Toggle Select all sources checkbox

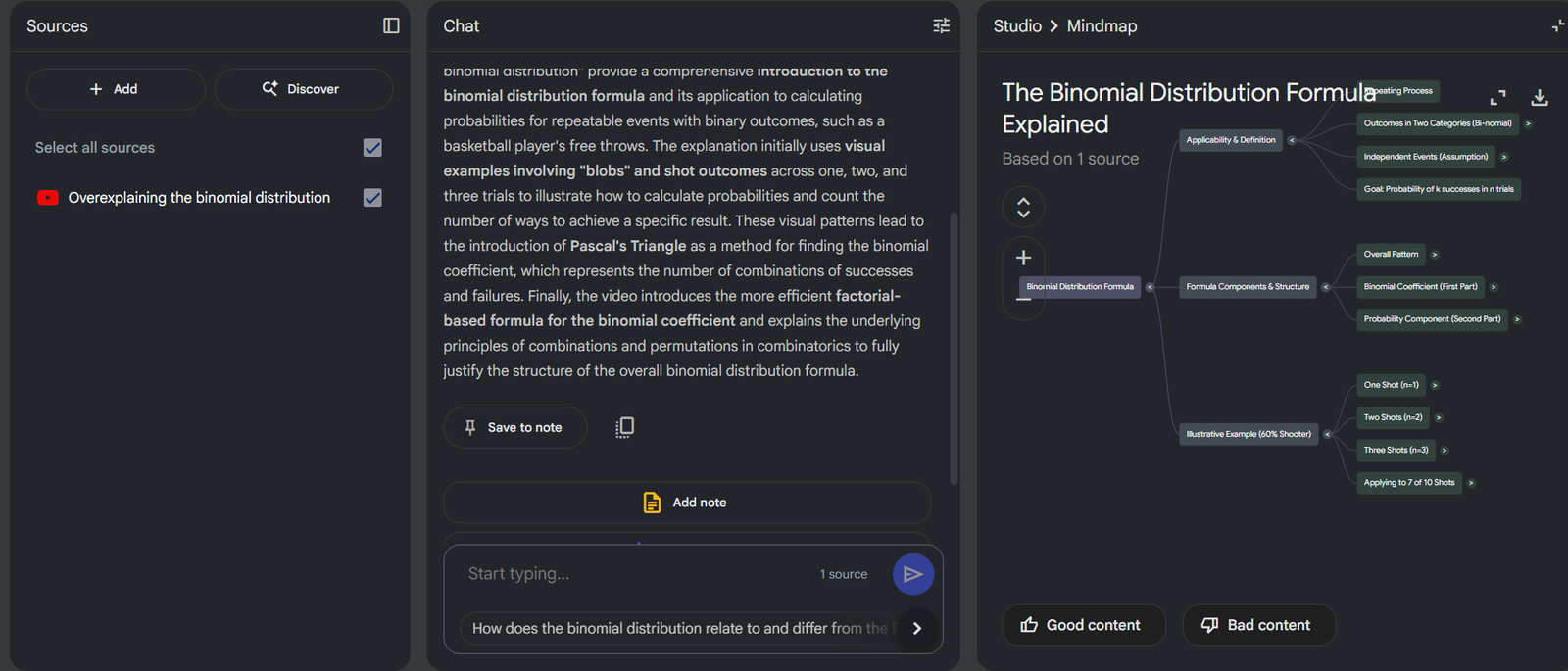pyautogui.click(x=372, y=148)
